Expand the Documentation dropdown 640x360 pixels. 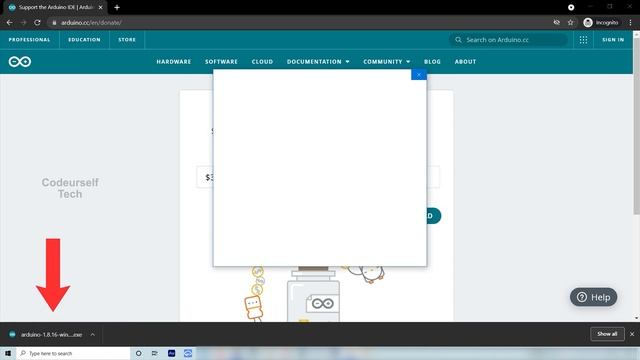click(318, 62)
